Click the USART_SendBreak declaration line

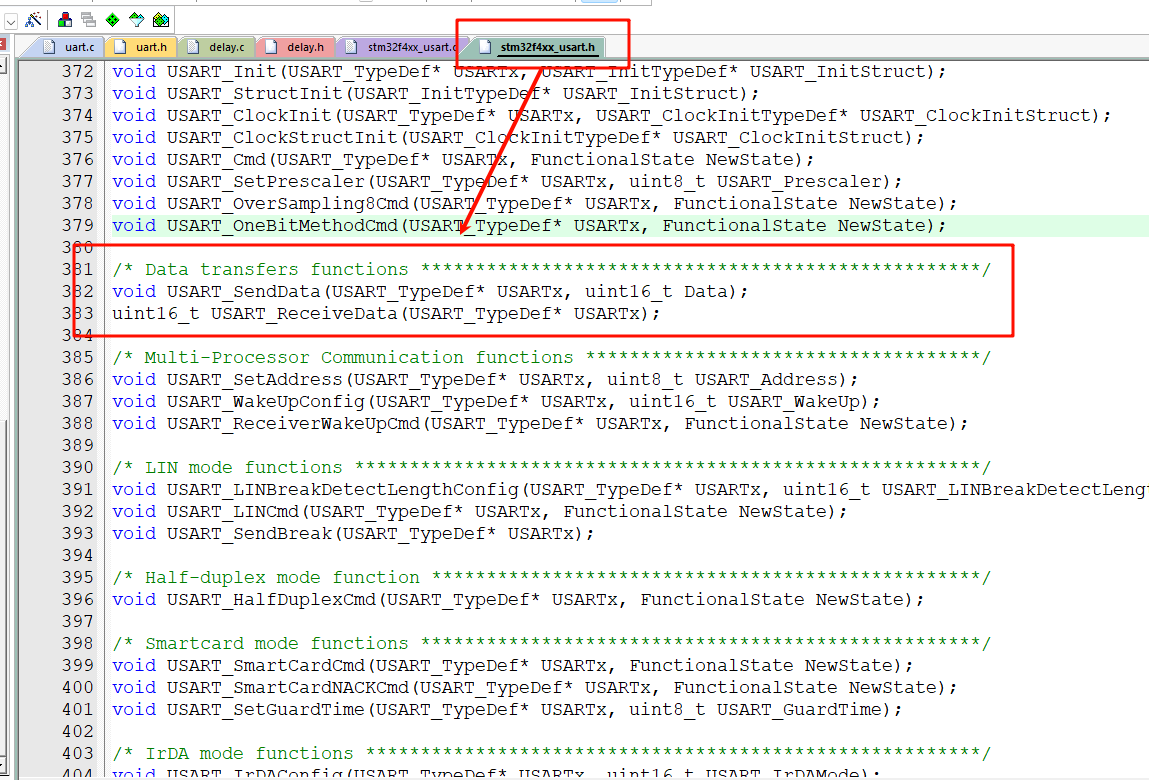click(x=353, y=534)
